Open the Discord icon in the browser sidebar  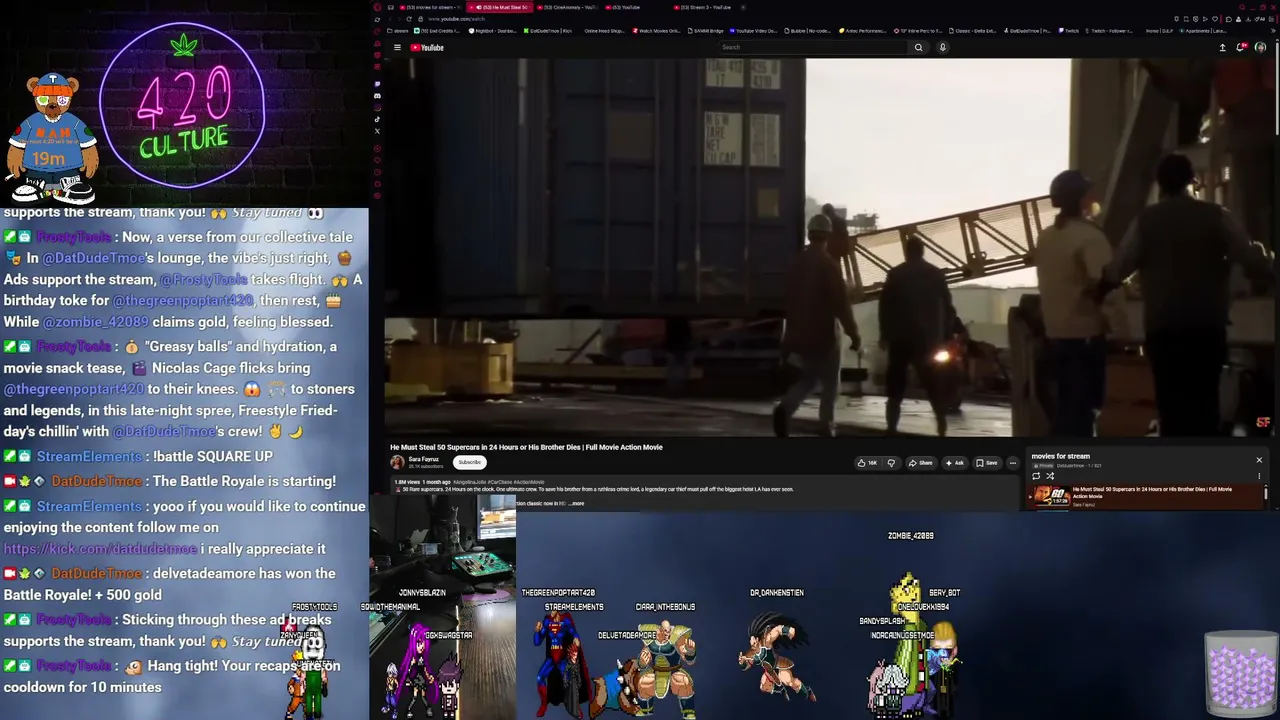click(377, 96)
